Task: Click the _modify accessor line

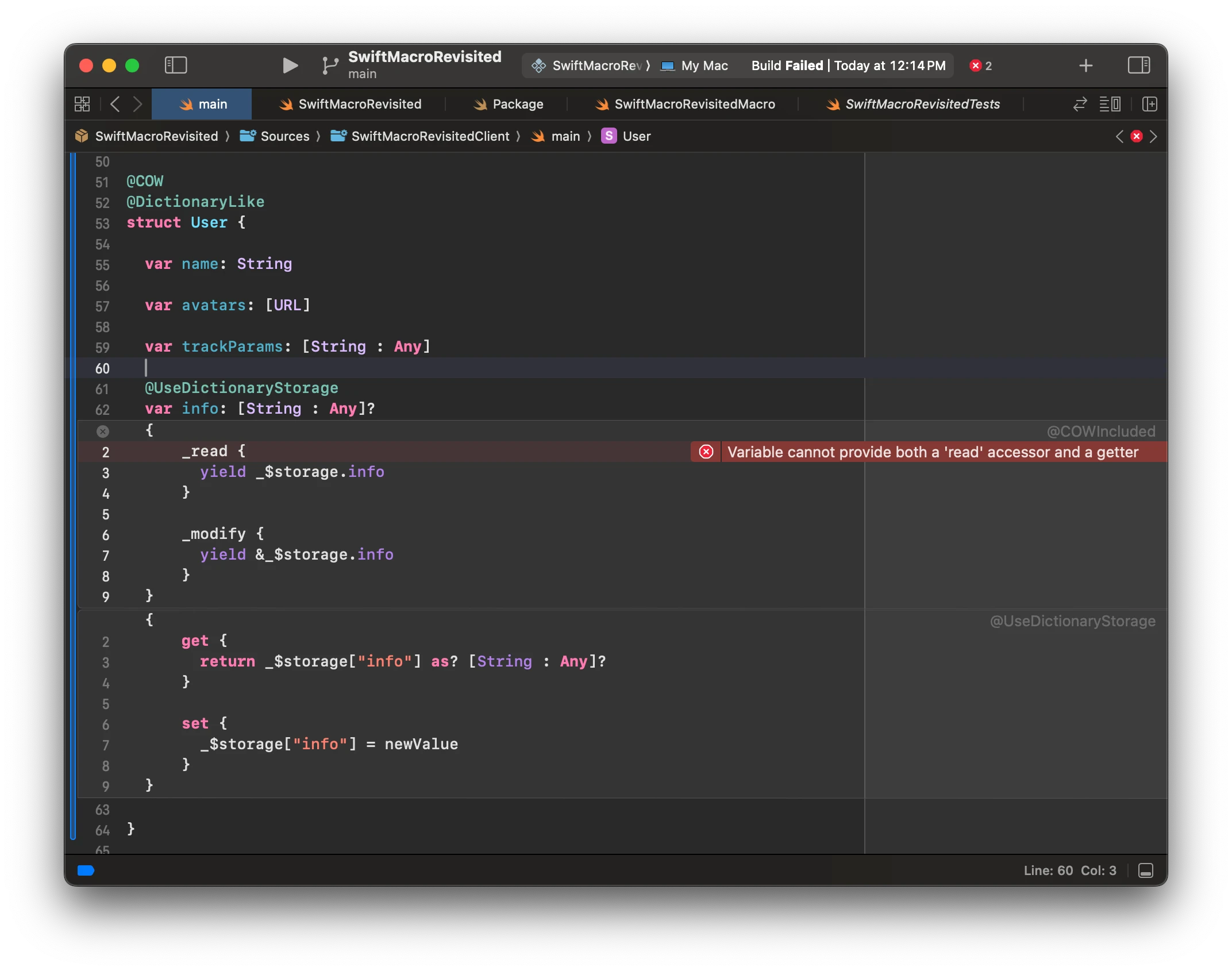Action: pos(223,534)
